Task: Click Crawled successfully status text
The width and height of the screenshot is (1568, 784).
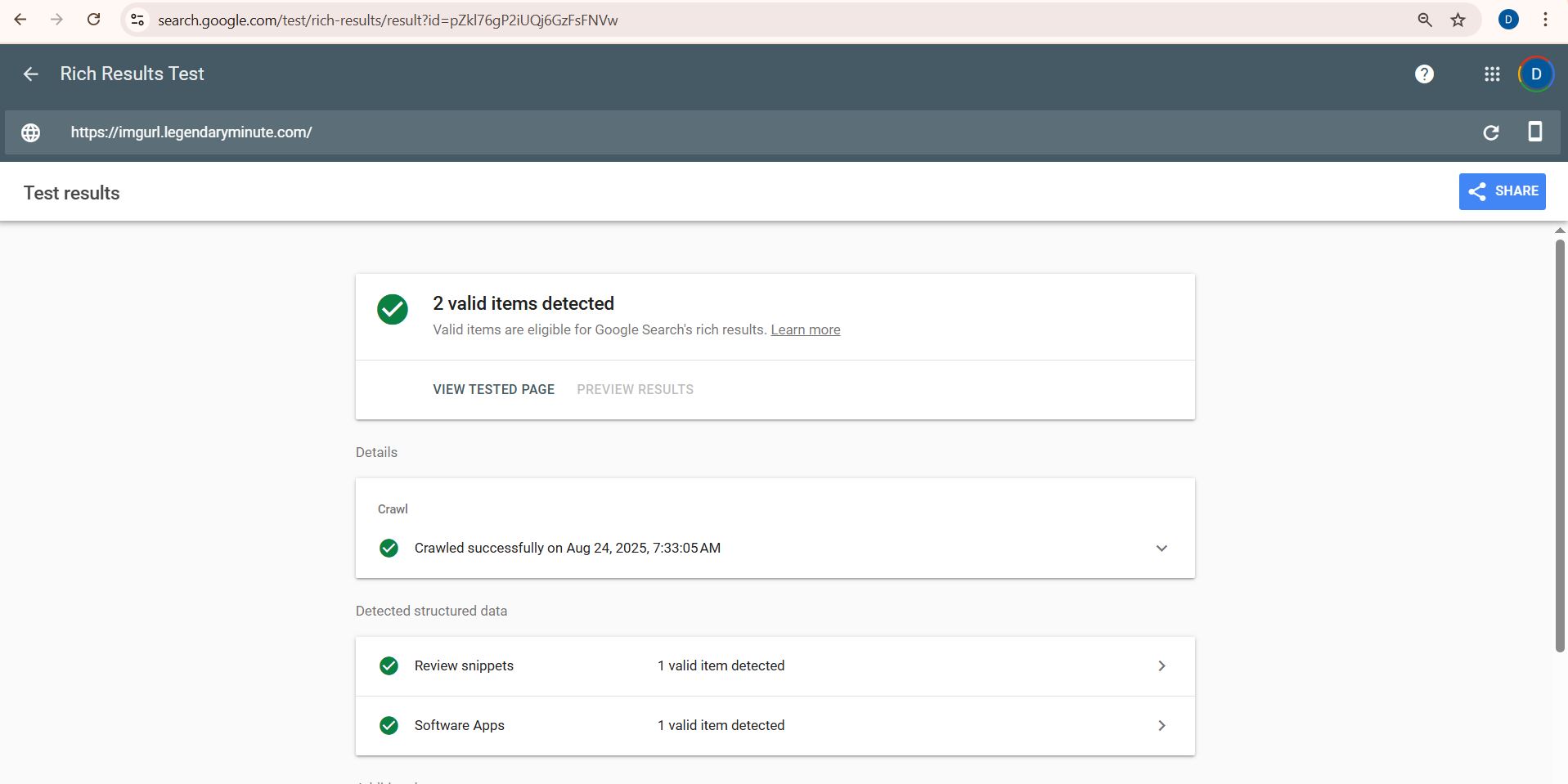Action: click(x=567, y=548)
